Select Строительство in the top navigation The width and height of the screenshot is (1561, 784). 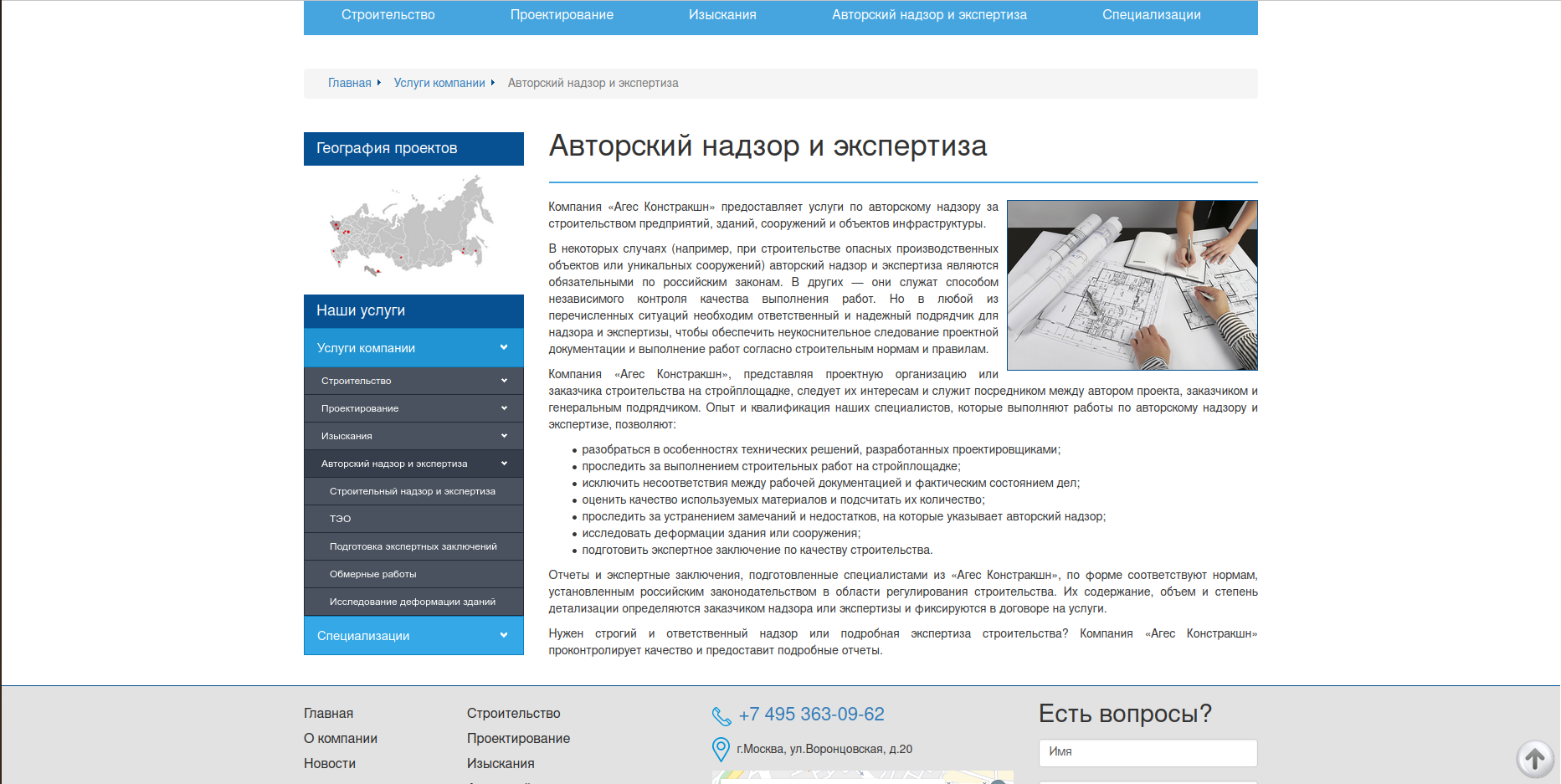pos(388,15)
